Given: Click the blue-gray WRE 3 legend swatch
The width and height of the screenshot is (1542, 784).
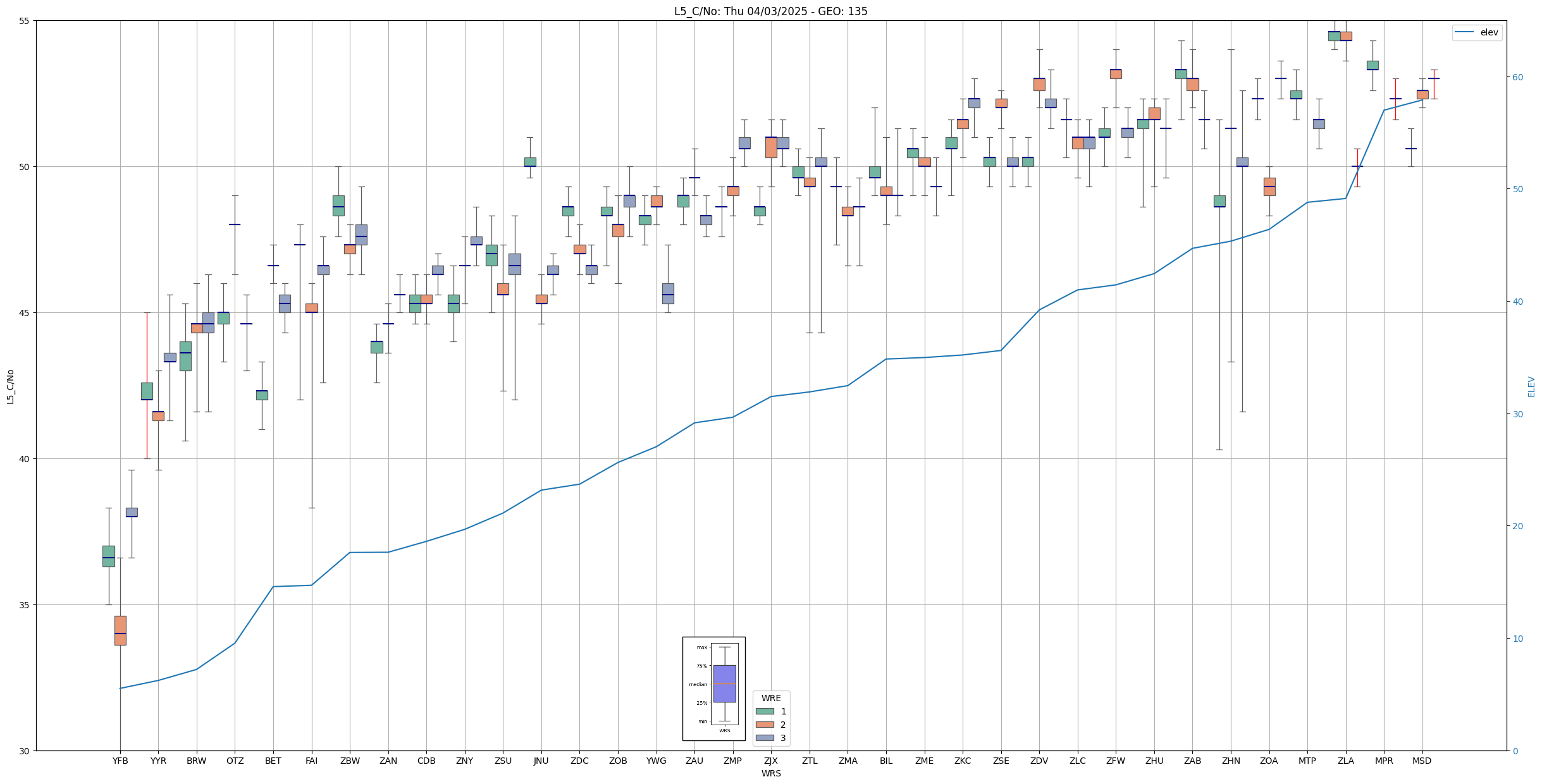Looking at the screenshot, I should [x=764, y=738].
